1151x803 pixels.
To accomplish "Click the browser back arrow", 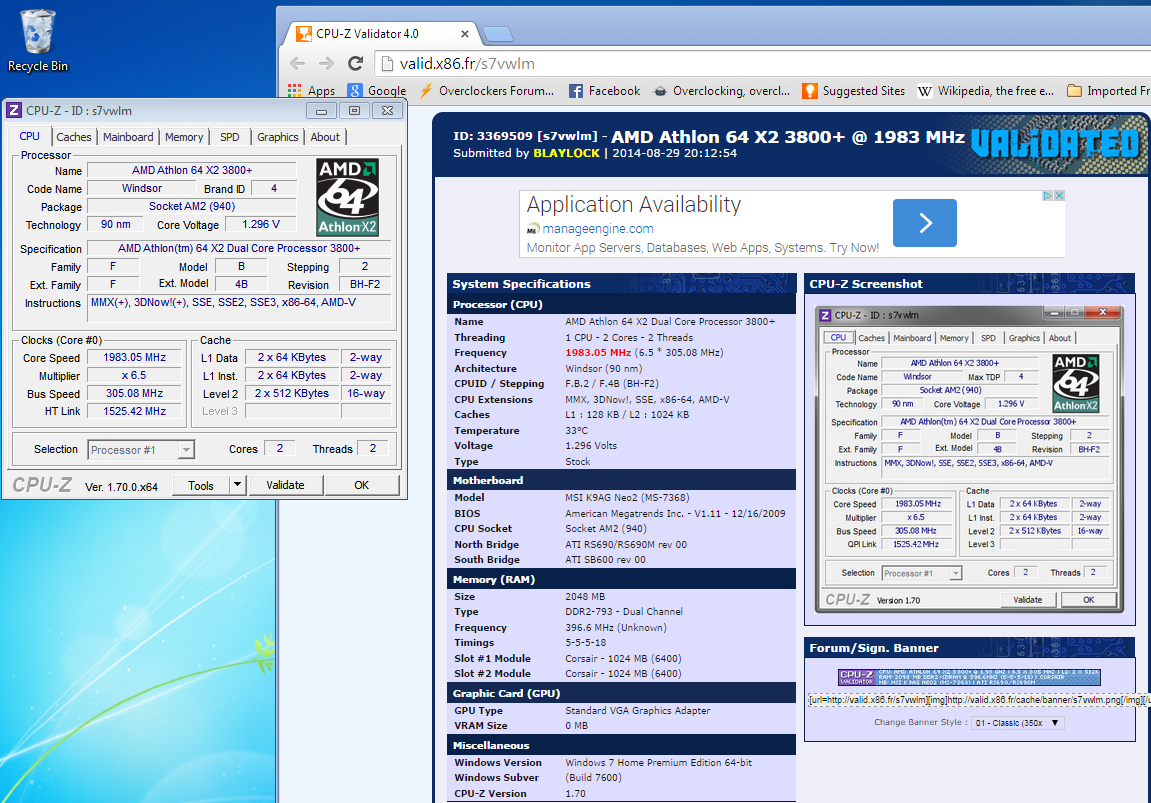I will point(297,64).
